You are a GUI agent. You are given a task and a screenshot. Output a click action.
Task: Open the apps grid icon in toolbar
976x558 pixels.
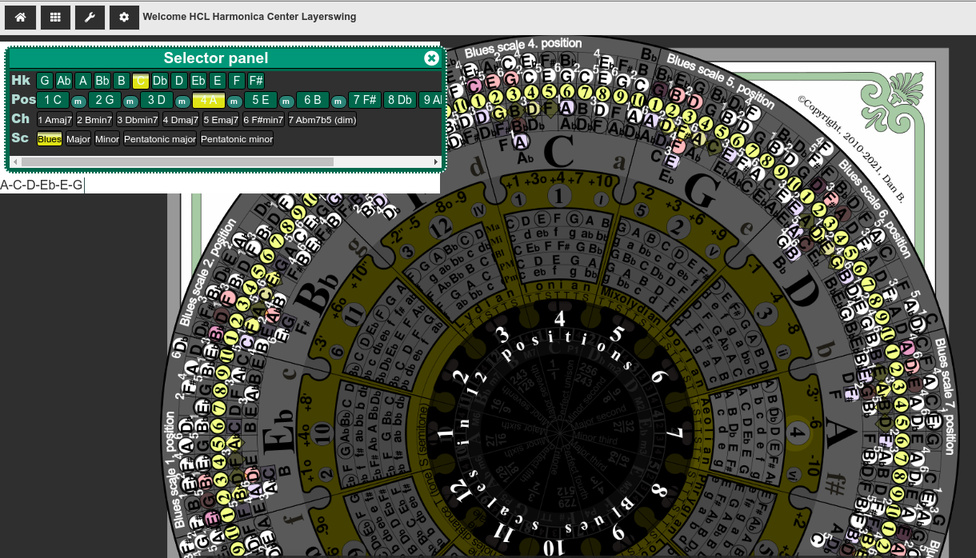[55, 17]
